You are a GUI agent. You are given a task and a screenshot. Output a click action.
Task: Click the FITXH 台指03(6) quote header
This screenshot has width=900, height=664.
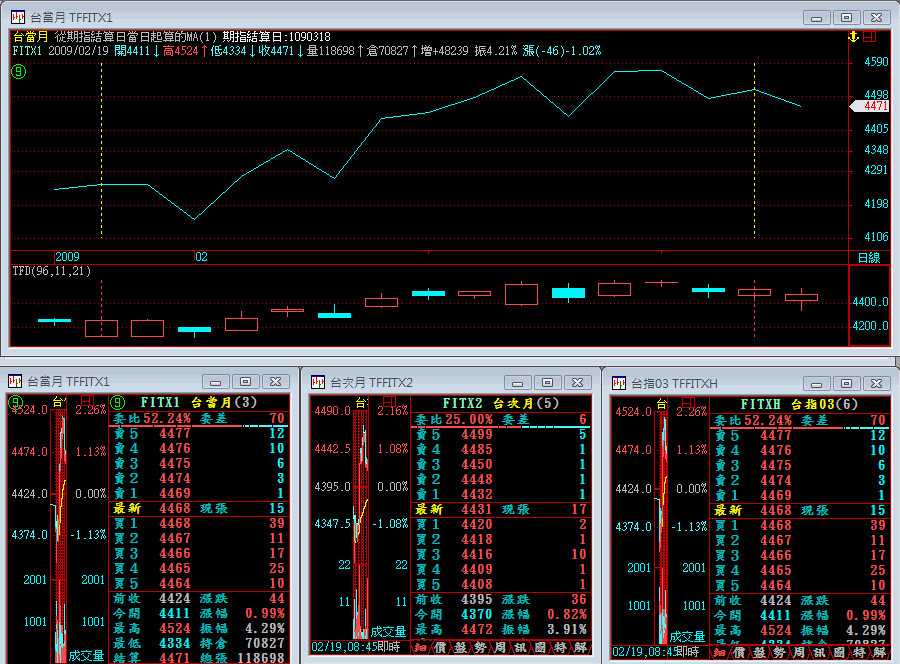pos(800,405)
